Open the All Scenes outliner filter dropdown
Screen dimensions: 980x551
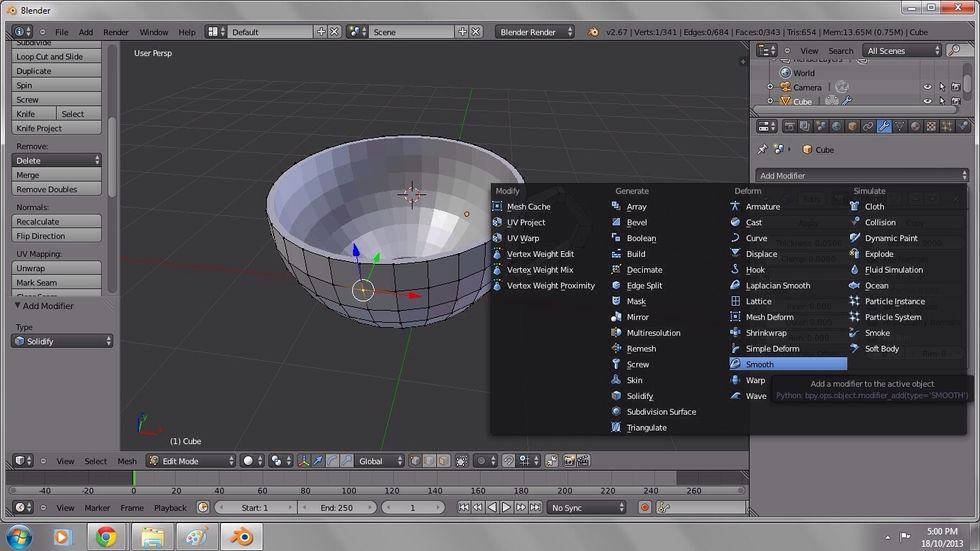point(902,51)
